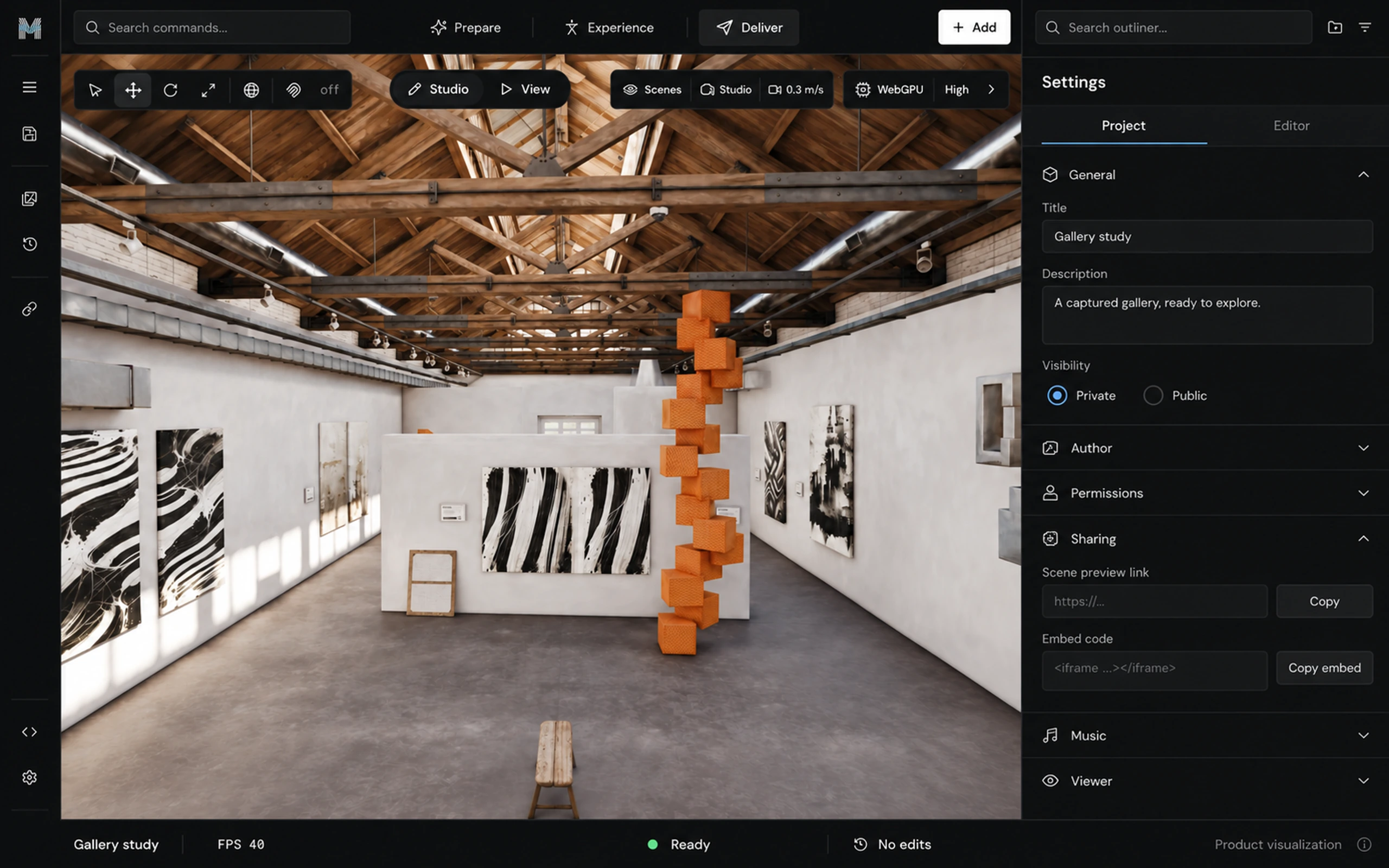Screen dimensions: 1389x868
Task: Copy the scene preview link
Action: click(x=1324, y=601)
